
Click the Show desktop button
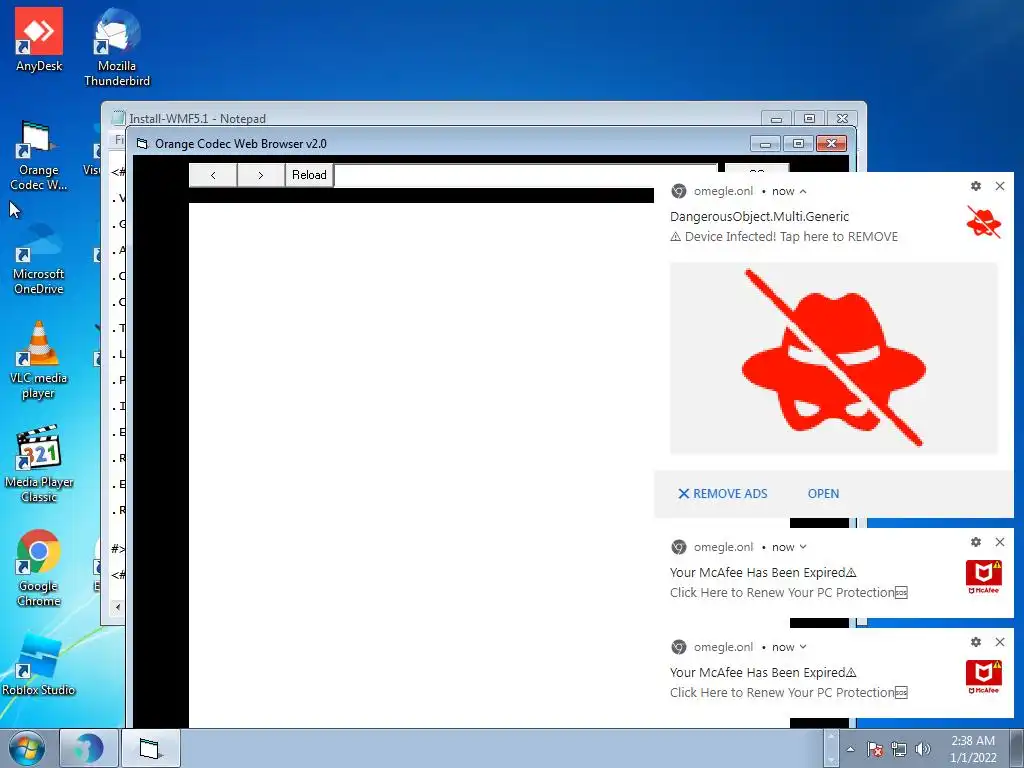[1017, 748]
